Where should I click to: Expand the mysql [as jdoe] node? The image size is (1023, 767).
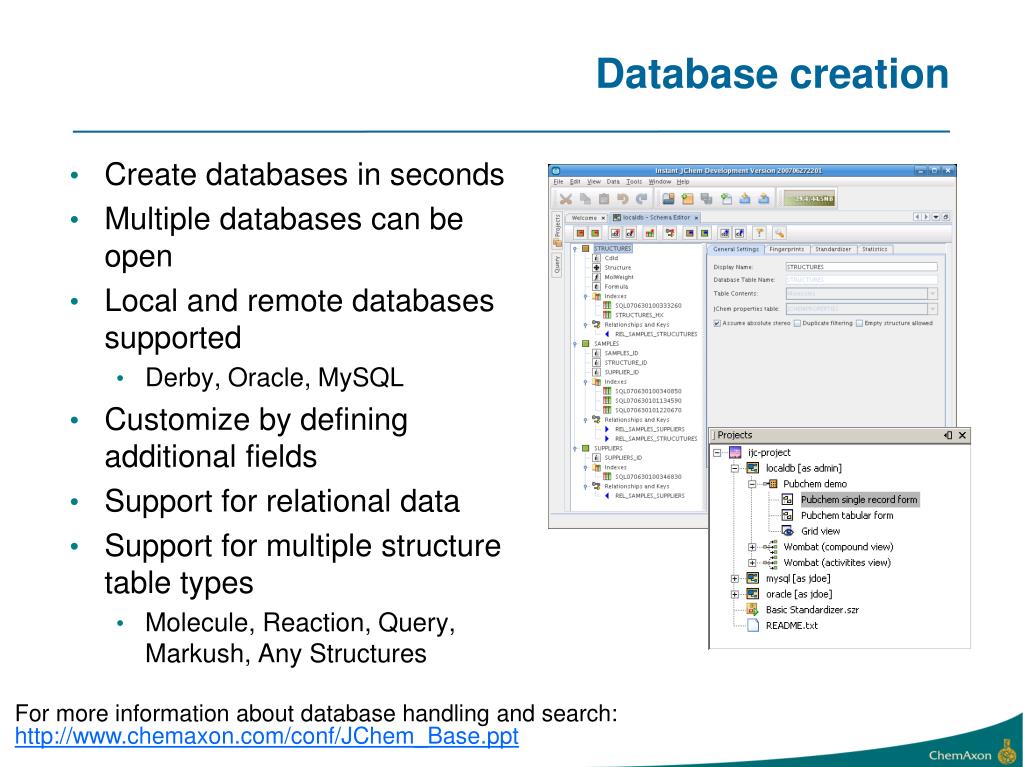[735, 579]
